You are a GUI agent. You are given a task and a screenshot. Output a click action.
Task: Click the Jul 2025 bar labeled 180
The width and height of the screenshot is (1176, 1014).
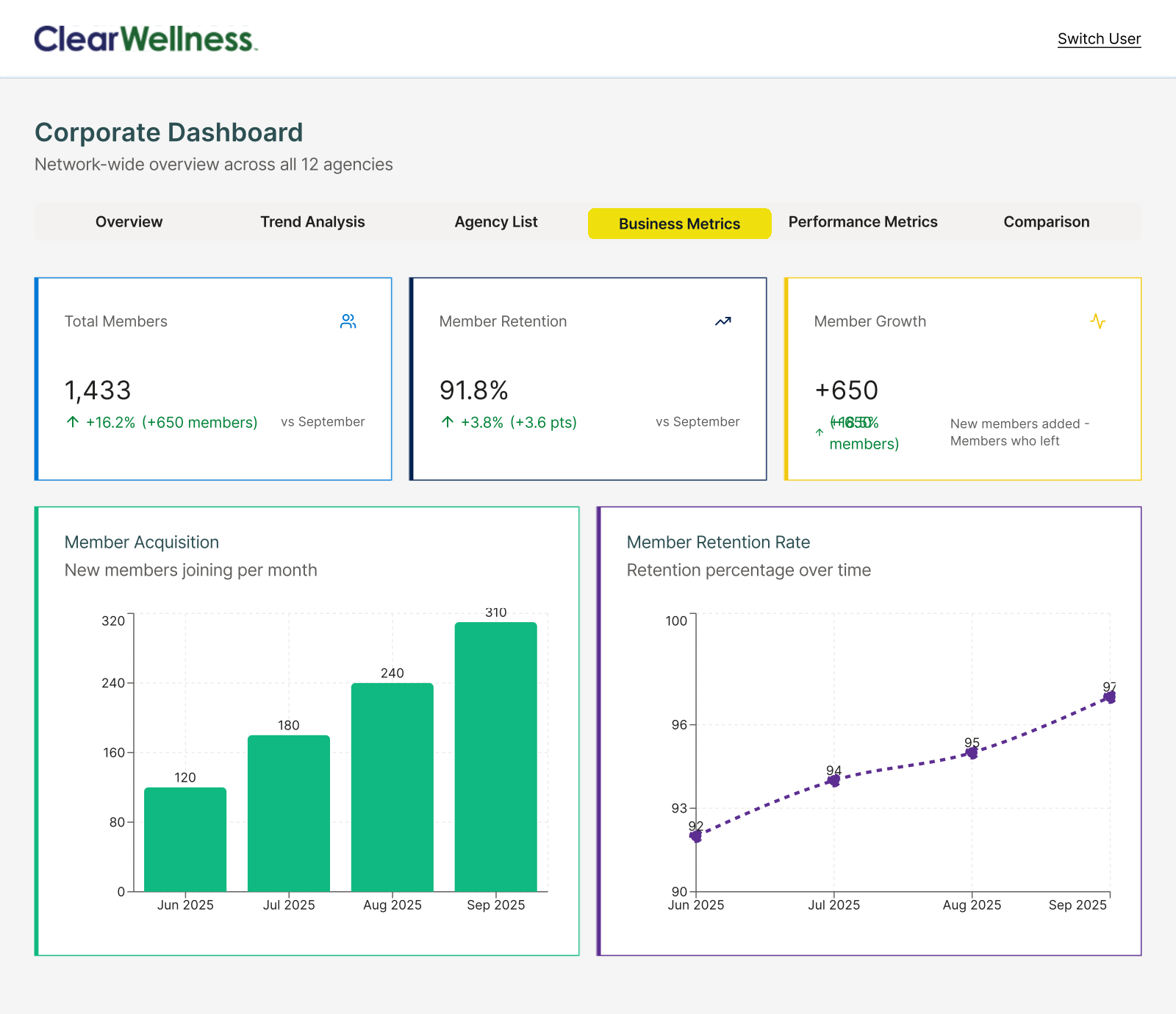tap(289, 813)
